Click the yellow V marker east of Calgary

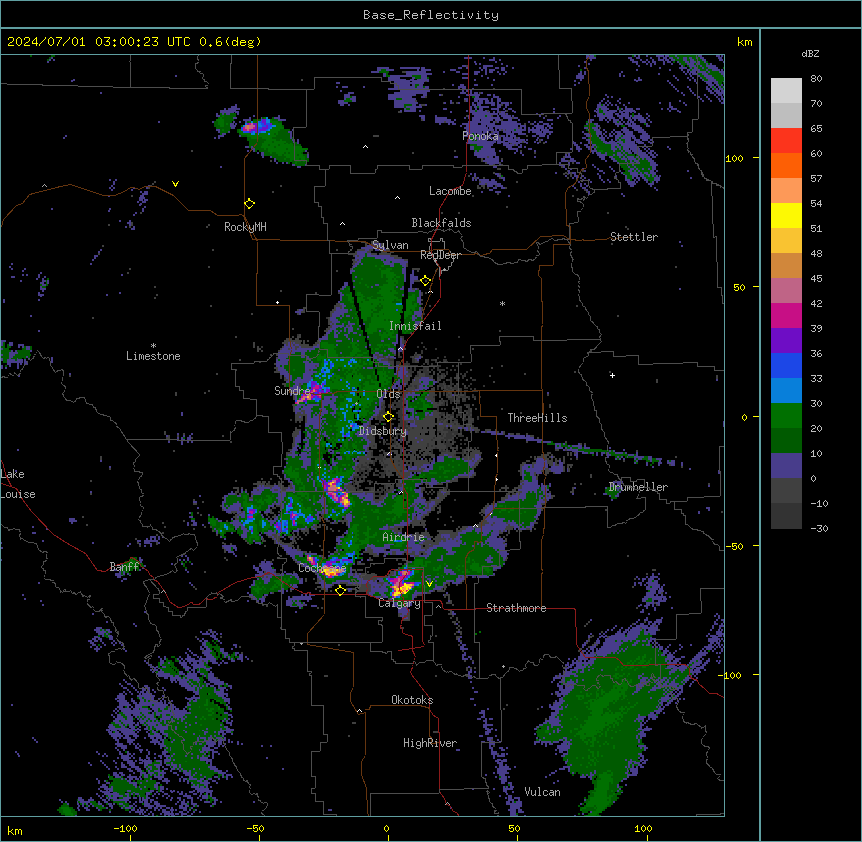(x=429, y=584)
